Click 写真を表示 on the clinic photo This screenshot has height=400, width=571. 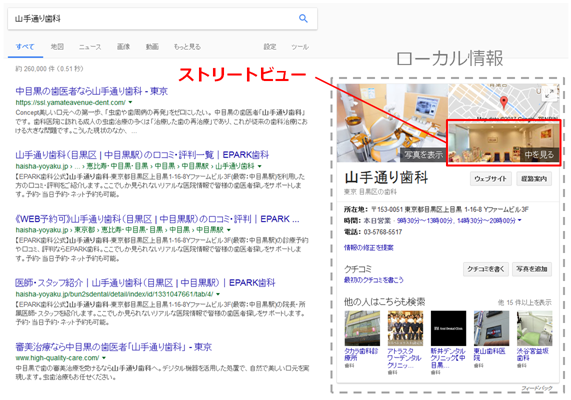pyautogui.click(x=423, y=155)
